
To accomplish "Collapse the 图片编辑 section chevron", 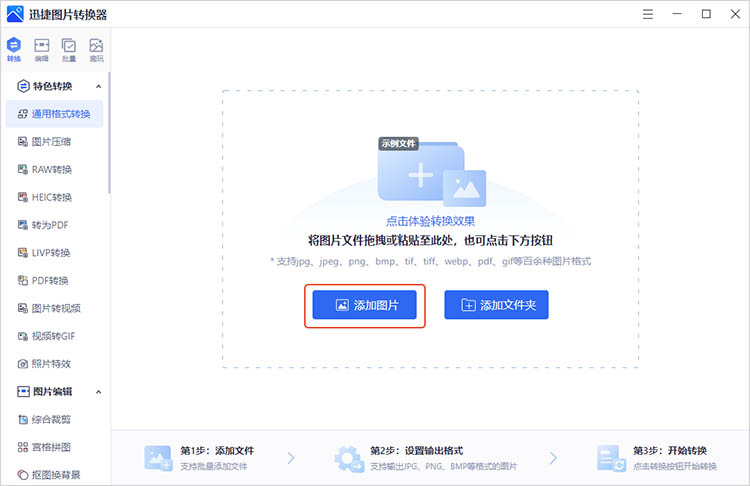I will tap(99, 392).
